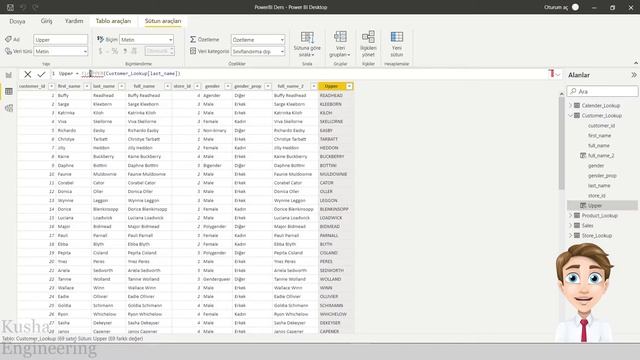Click the user account avatar icon
Viewport: 640px width, 360px height.
pos(575,7)
